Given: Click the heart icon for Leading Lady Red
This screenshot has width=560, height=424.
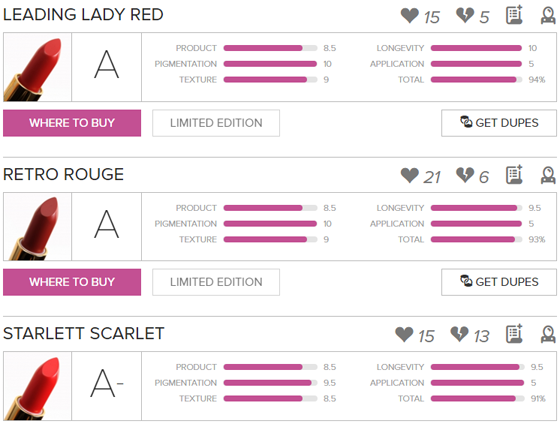Looking at the screenshot, I should (x=409, y=16).
